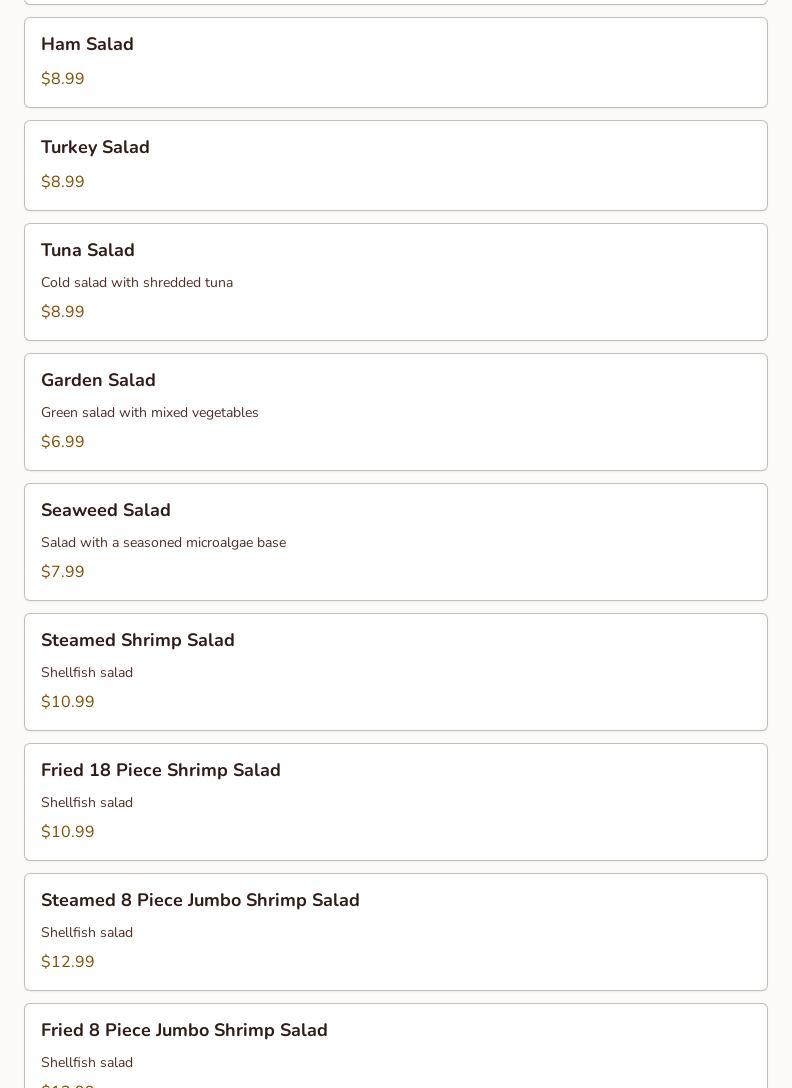Click the $6.99 Garden Salad price
Screen dimensions: 792x1088
click(63, 442)
